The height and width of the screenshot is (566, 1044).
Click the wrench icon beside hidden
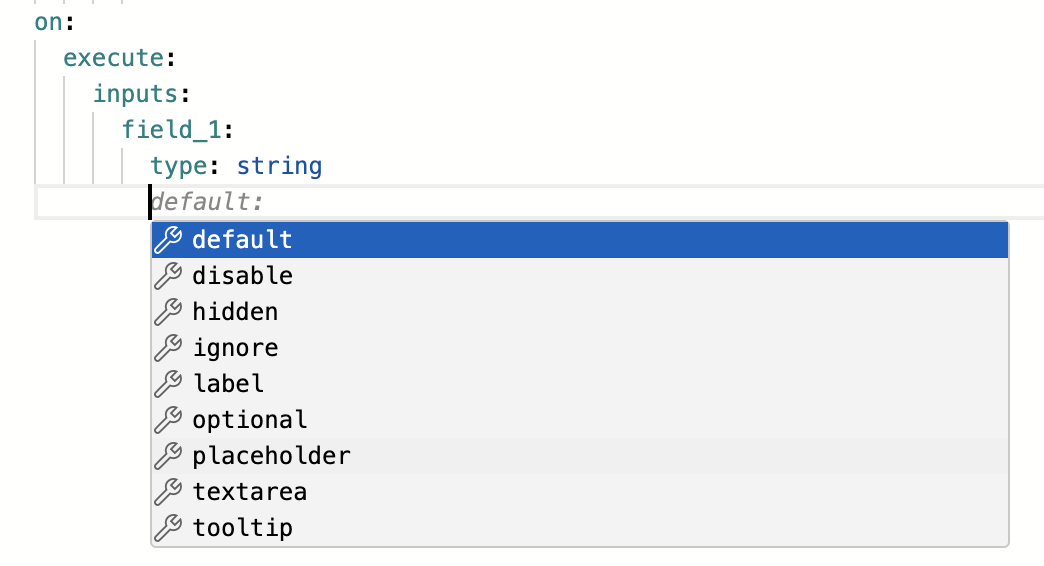pyautogui.click(x=169, y=312)
